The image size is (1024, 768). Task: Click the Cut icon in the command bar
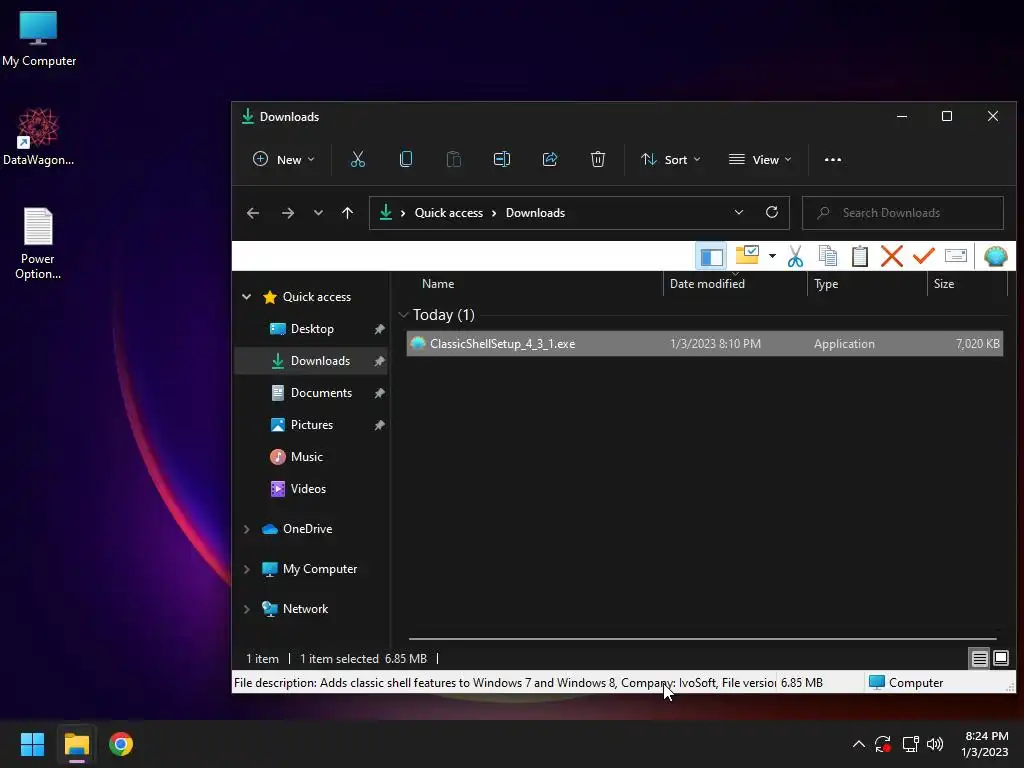tap(357, 159)
